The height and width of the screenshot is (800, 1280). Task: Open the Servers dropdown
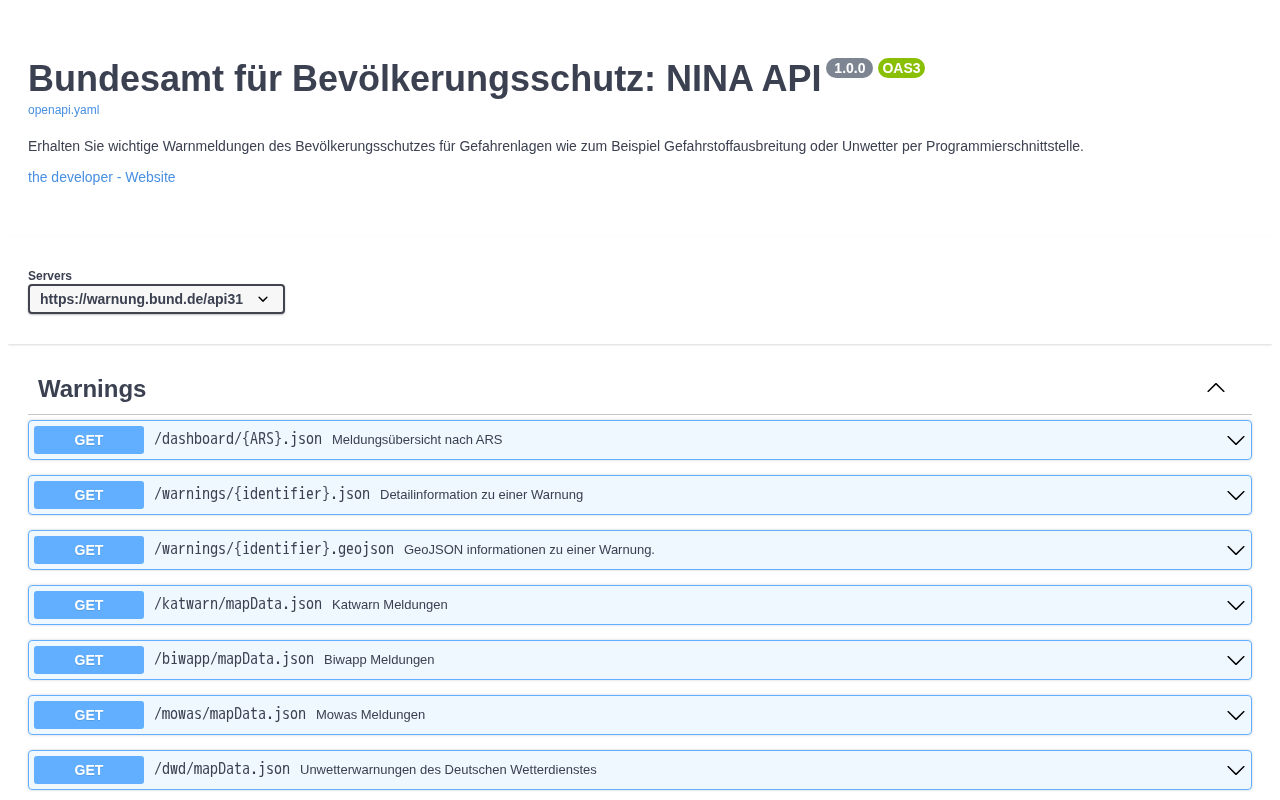[x=156, y=299]
